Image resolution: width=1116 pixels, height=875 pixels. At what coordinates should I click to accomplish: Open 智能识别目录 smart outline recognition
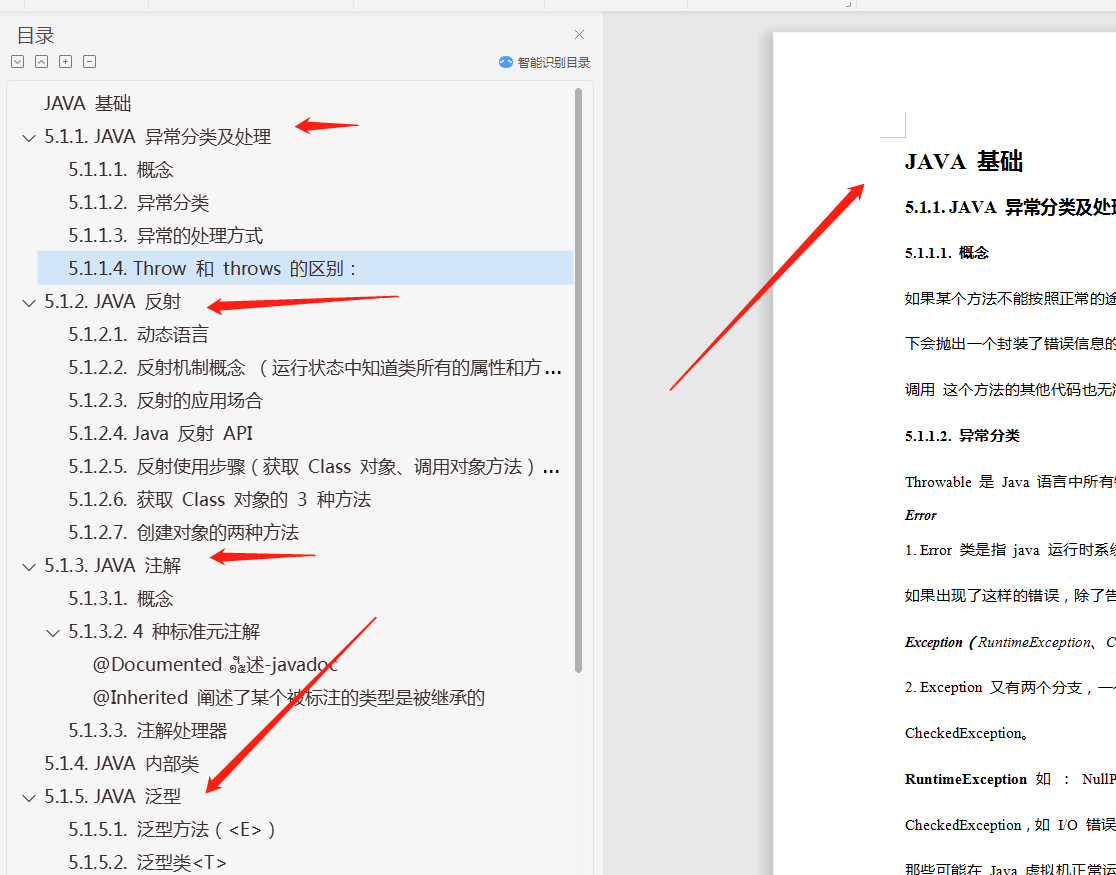click(x=544, y=62)
